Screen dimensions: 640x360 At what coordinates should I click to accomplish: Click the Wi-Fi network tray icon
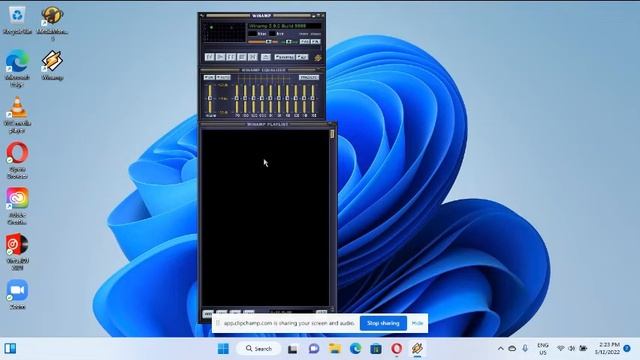pyautogui.click(x=561, y=349)
